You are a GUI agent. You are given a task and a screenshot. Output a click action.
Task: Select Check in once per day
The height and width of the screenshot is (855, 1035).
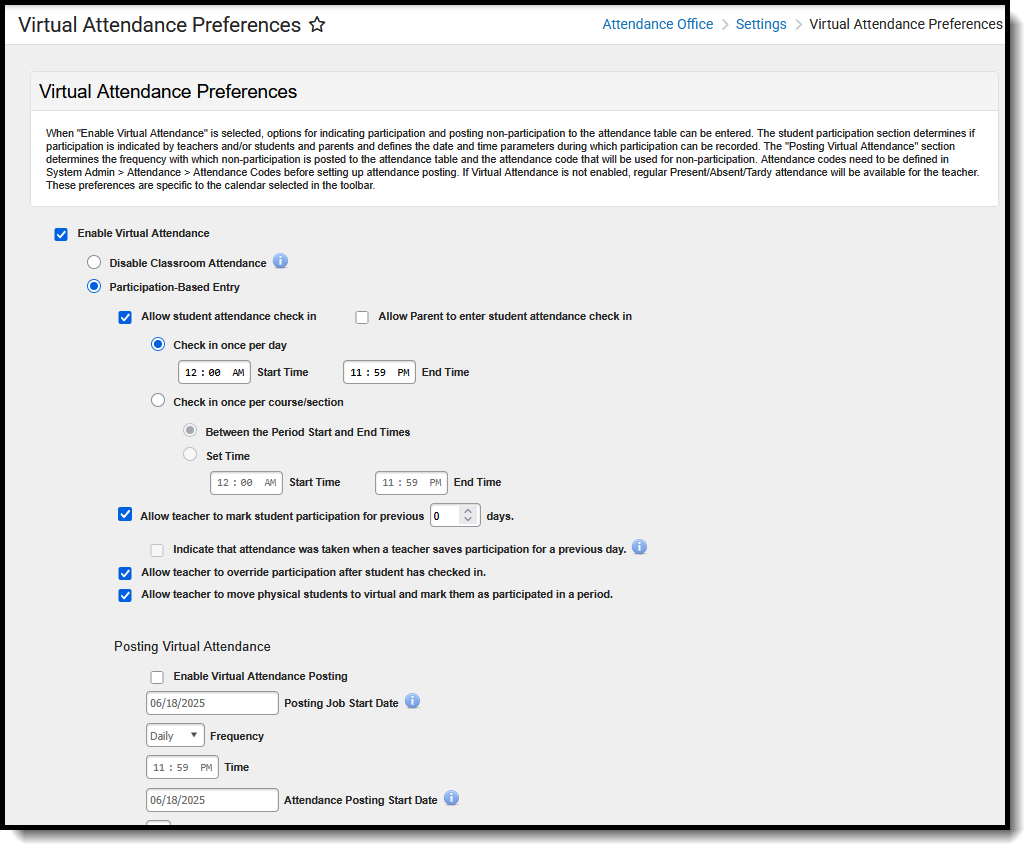click(158, 344)
